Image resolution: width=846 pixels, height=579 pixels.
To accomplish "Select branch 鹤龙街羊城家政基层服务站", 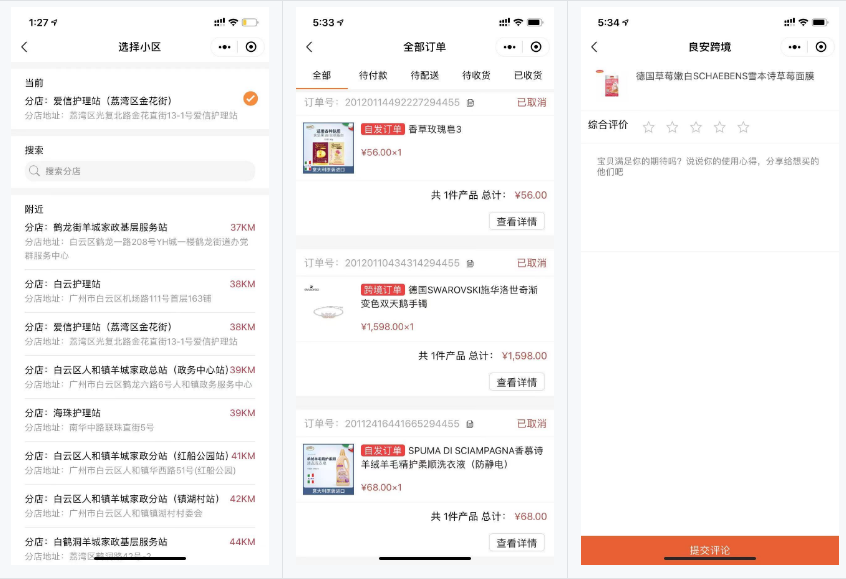I will point(140,241).
